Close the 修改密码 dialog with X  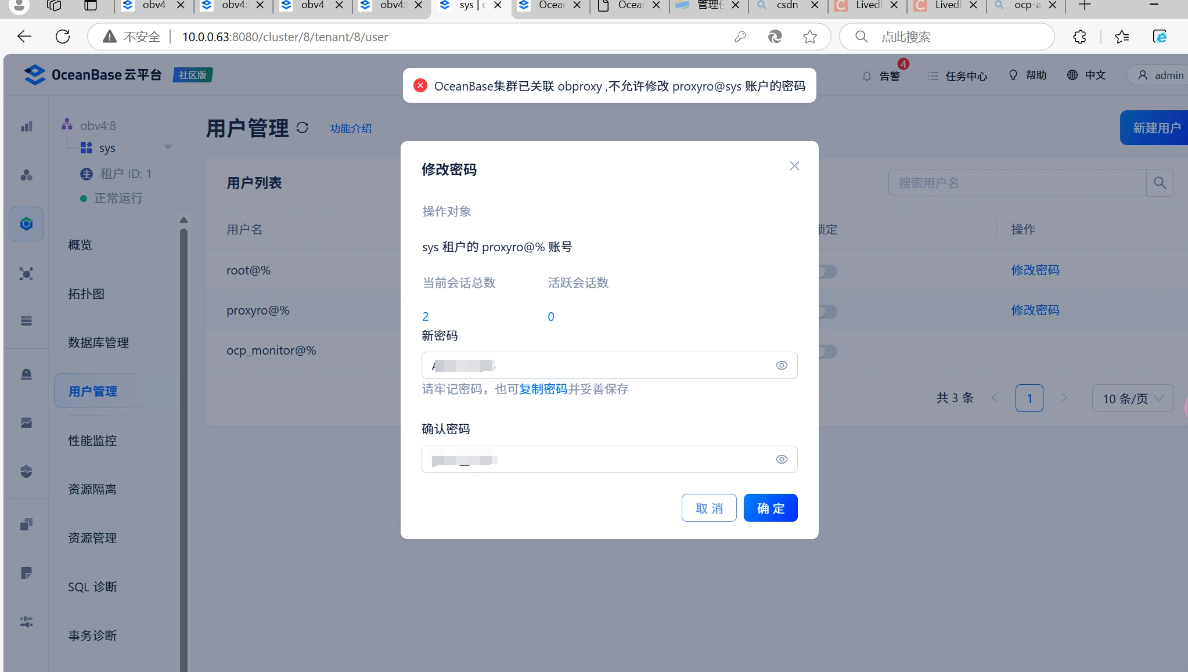[794, 166]
